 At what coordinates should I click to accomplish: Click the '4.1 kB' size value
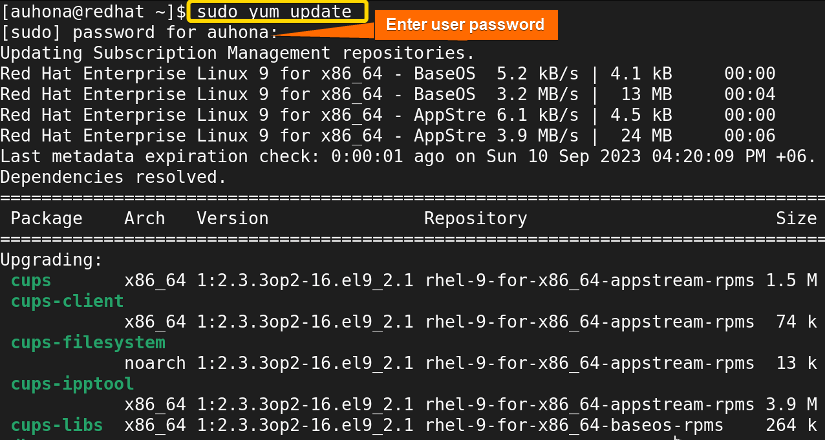641,74
